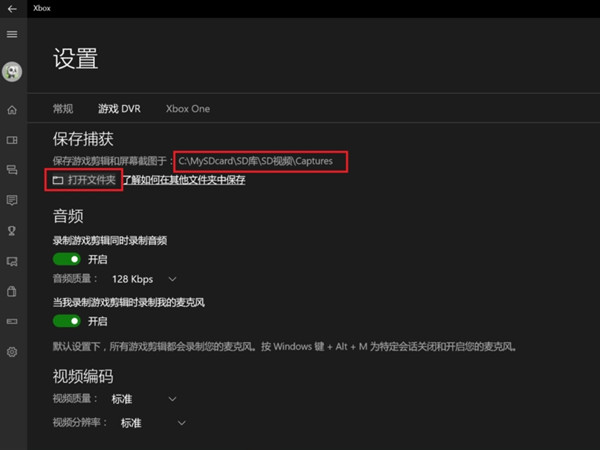
Task: Open the Messages sidebar icon
Action: tap(12, 170)
